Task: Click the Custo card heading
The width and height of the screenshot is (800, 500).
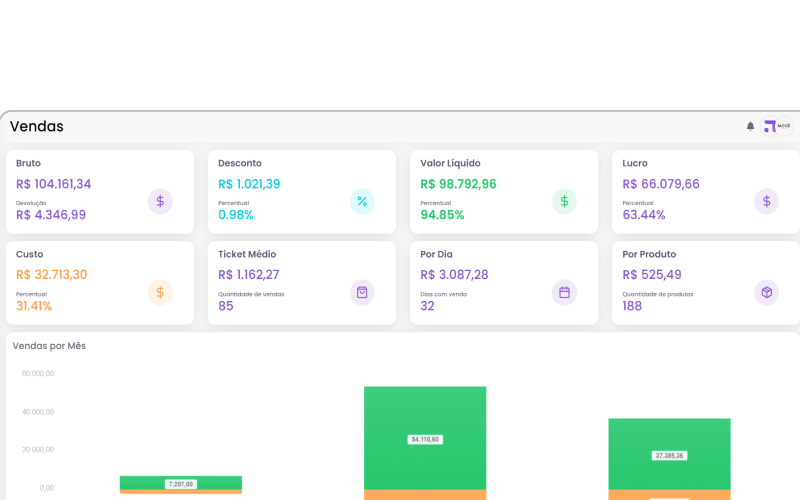Action: point(30,254)
